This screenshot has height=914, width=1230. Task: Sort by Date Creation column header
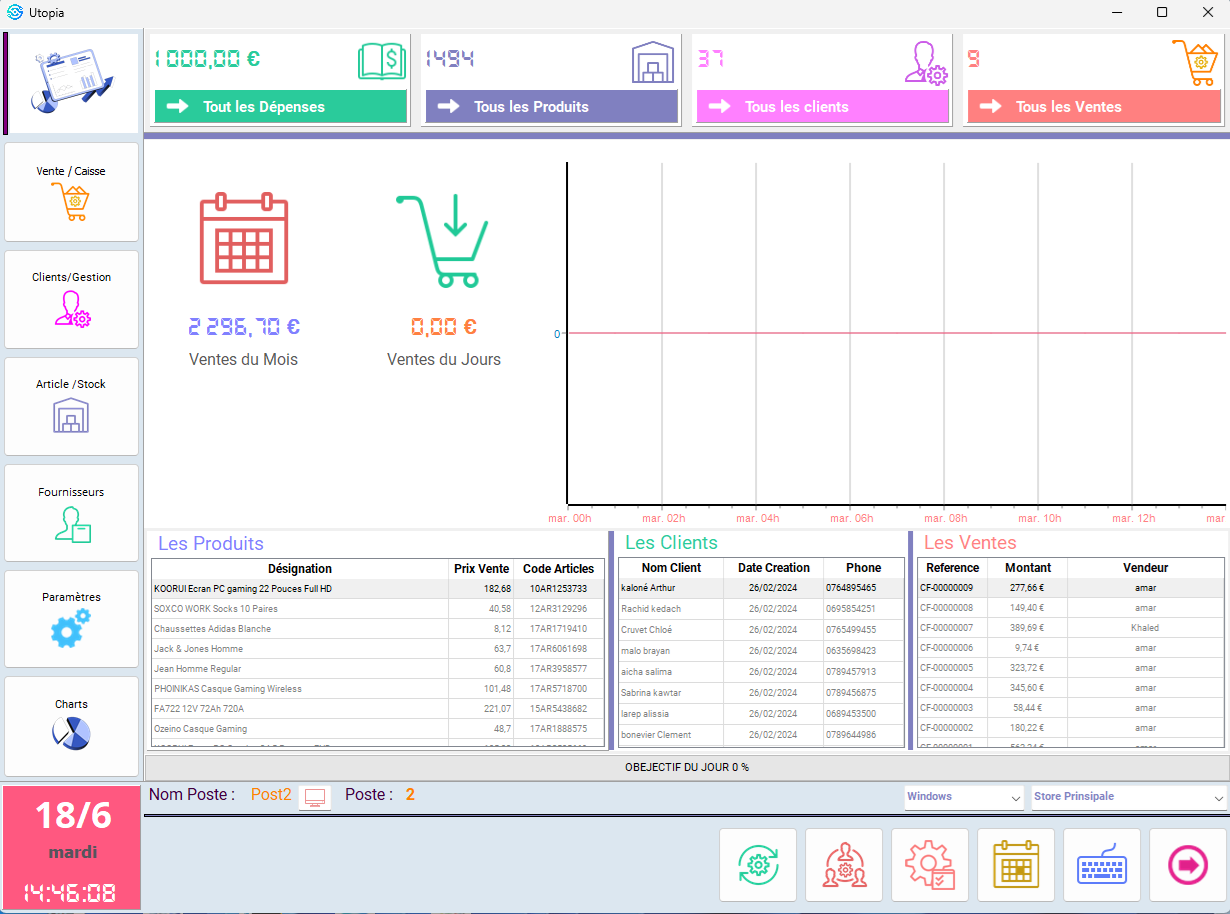tap(773, 567)
